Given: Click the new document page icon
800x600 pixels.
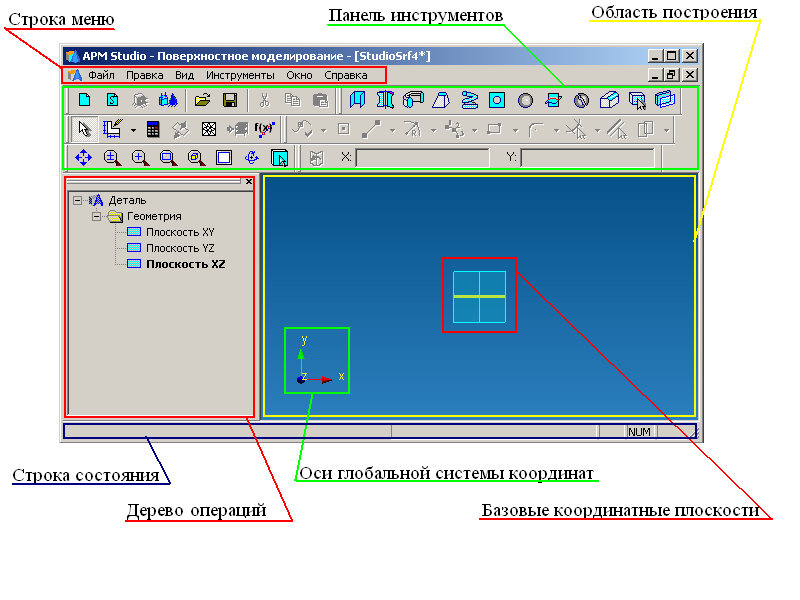Looking at the screenshot, I should pos(85,100).
